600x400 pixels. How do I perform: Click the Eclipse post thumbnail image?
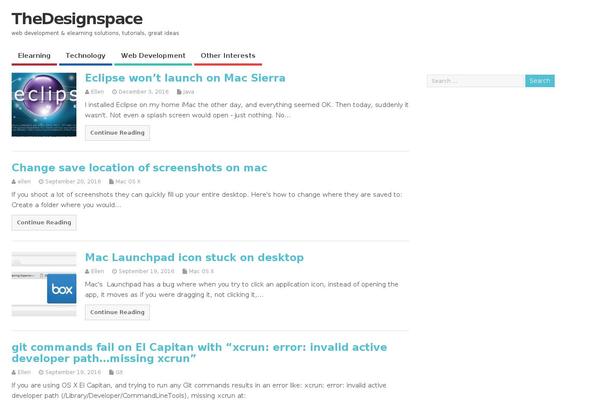pyautogui.click(x=44, y=104)
